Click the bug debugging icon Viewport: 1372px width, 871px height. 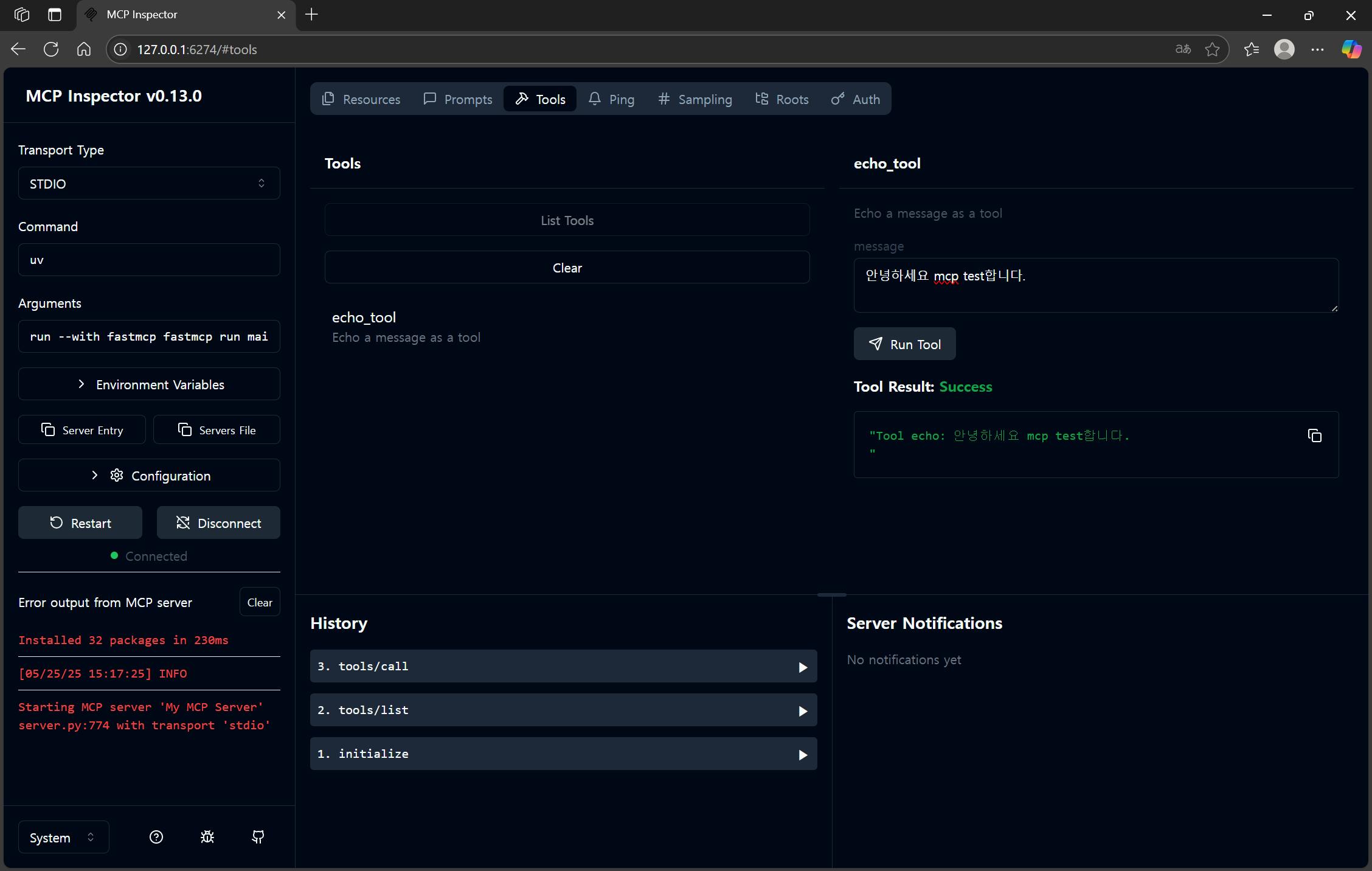pos(207,837)
